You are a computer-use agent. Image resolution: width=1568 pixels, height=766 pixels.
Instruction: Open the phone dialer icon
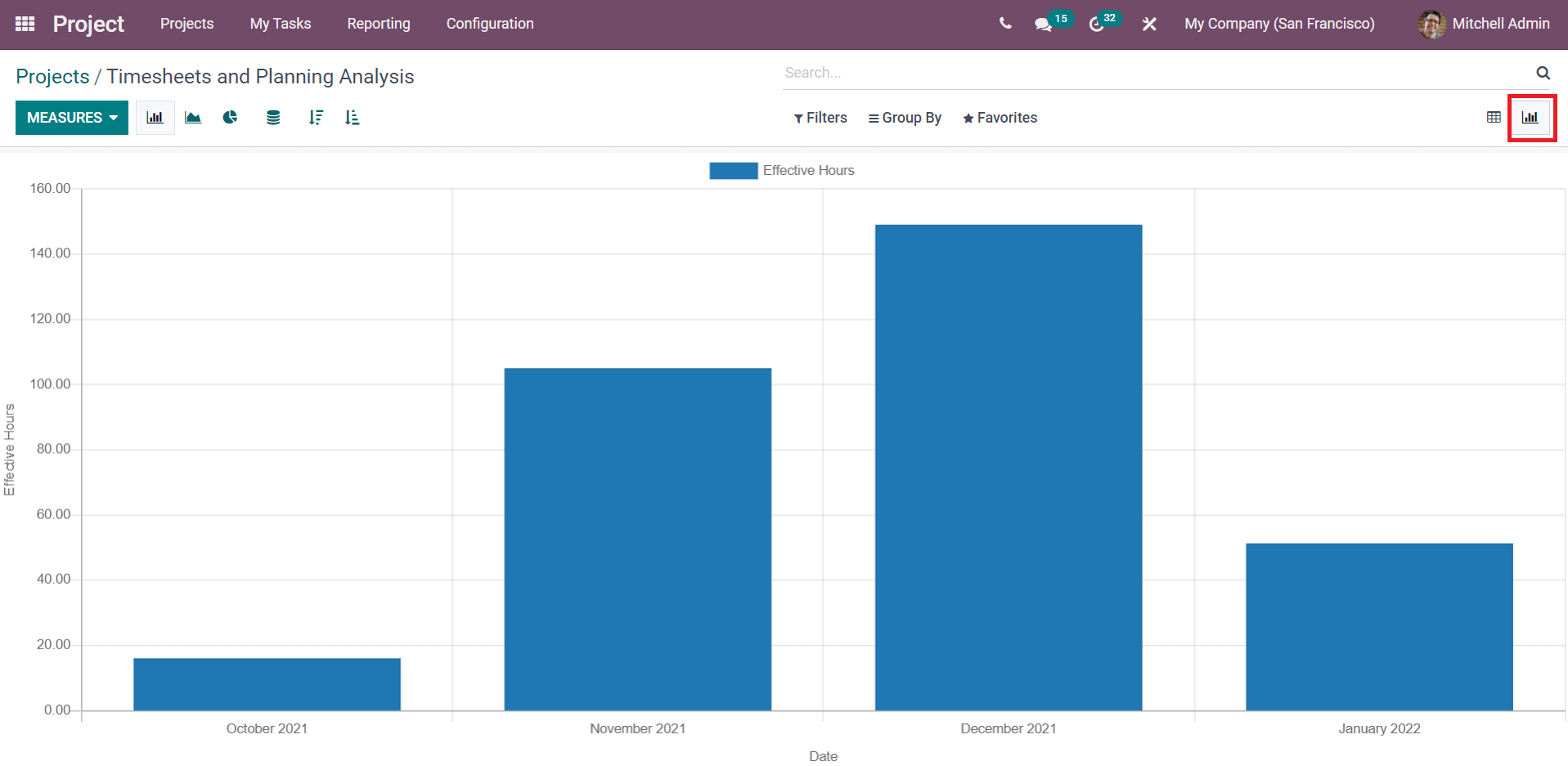coord(1005,24)
